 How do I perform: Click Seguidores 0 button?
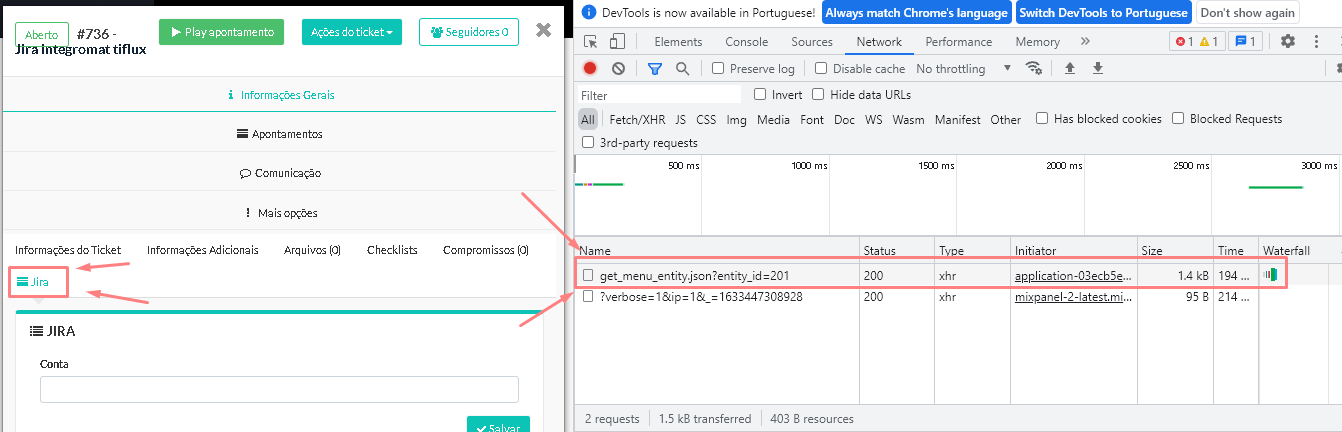(x=469, y=32)
